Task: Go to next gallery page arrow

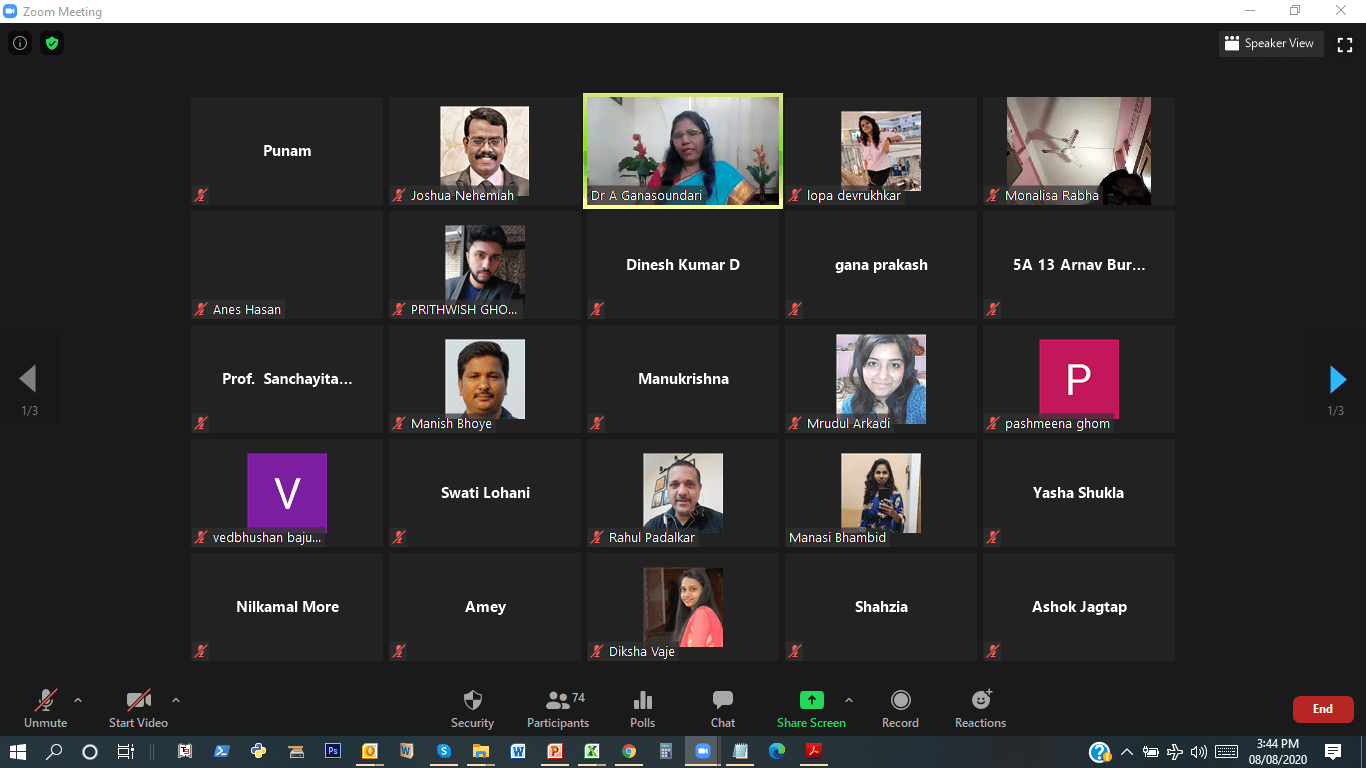Action: 1337,379
